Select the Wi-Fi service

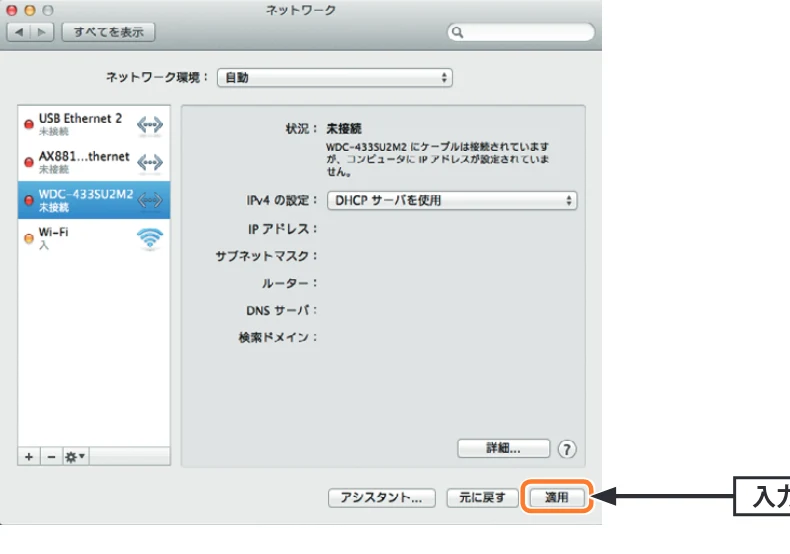94,238
